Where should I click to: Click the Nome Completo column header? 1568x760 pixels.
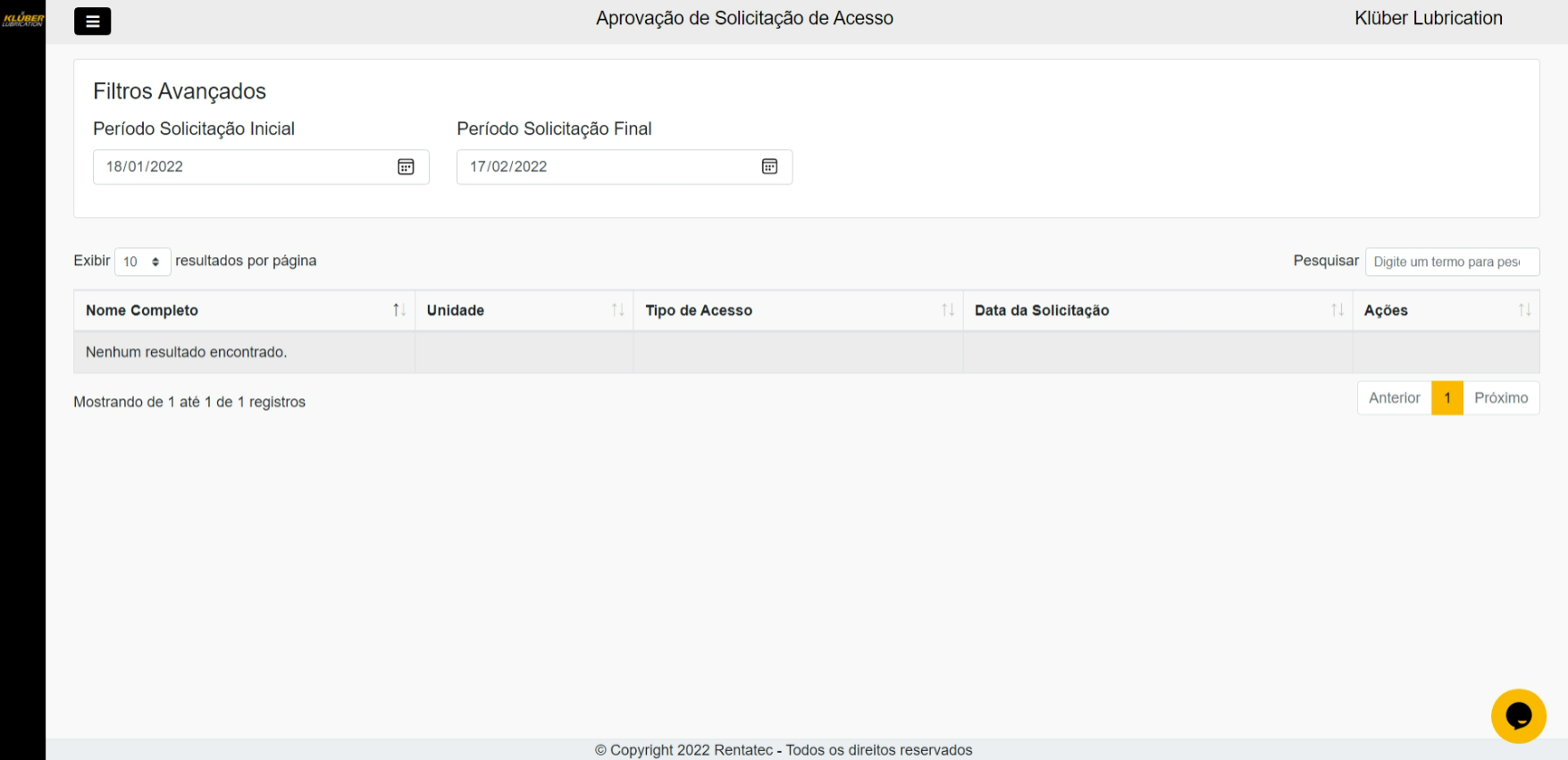(143, 310)
